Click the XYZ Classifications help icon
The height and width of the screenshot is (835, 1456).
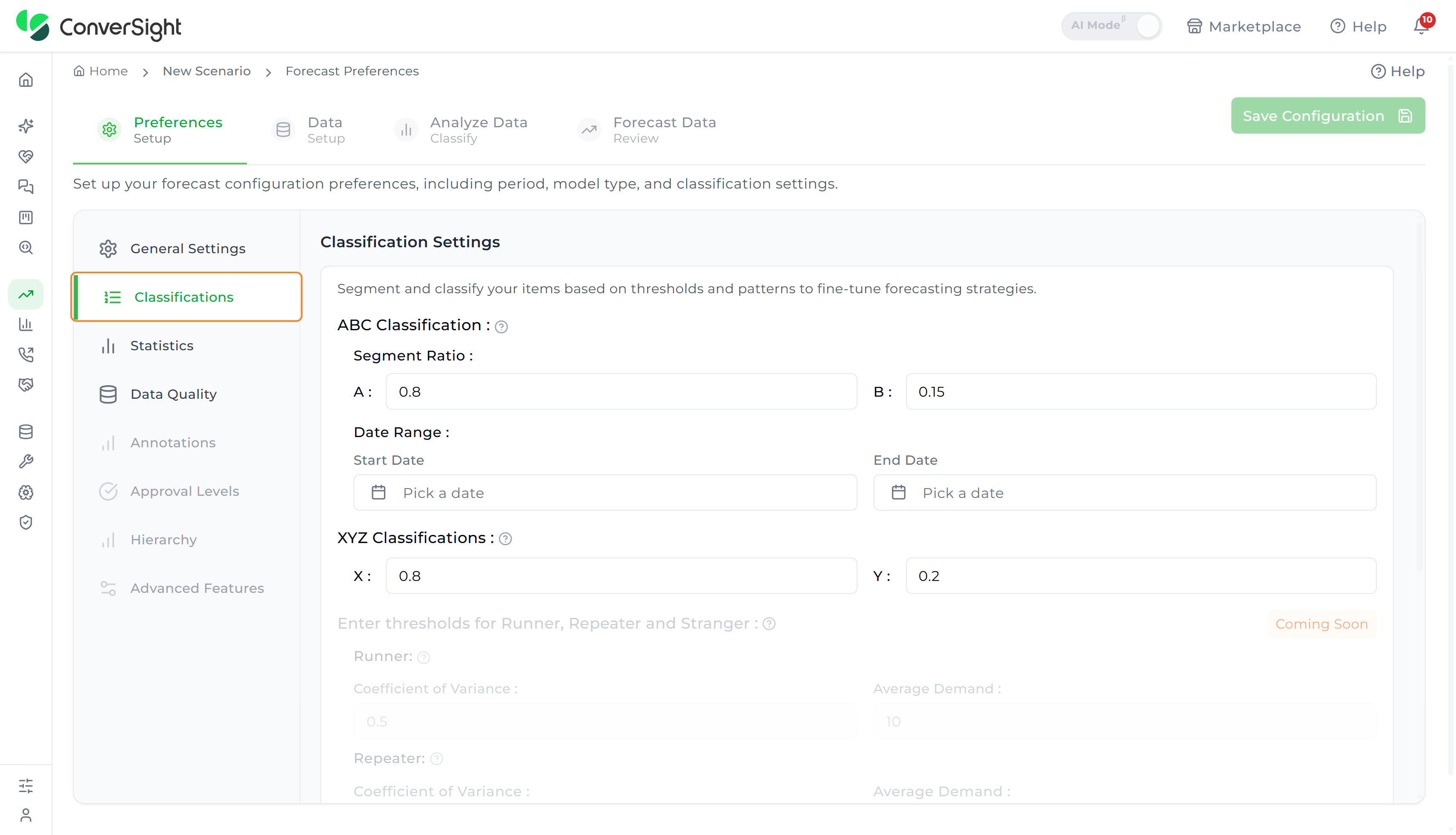coord(505,539)
